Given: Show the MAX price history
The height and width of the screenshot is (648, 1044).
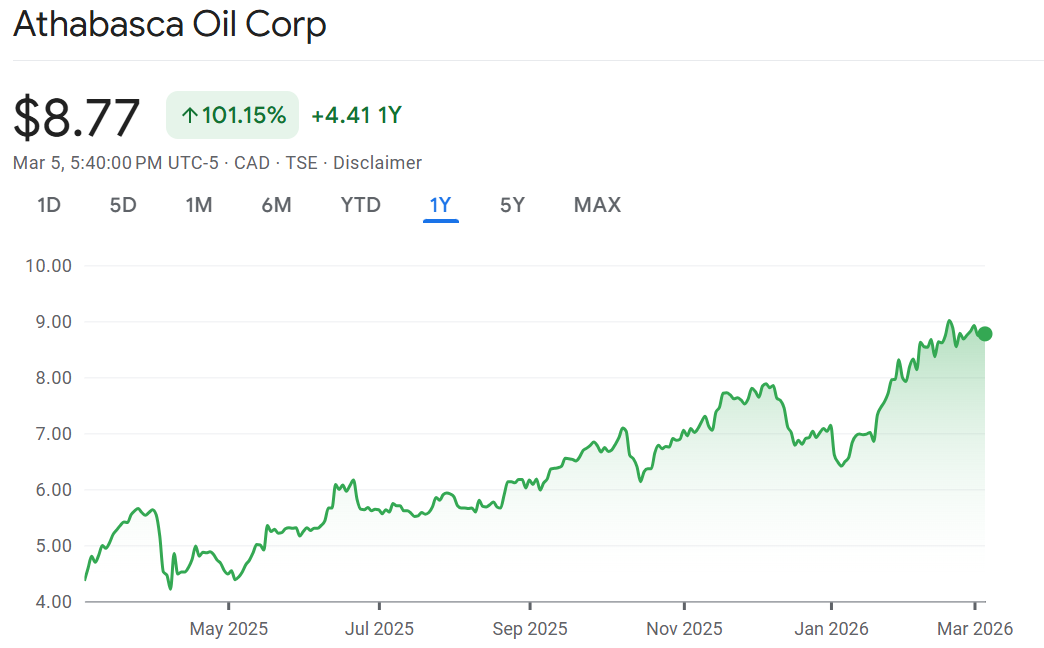Looking at the screenshot, I should pos(597,205).
